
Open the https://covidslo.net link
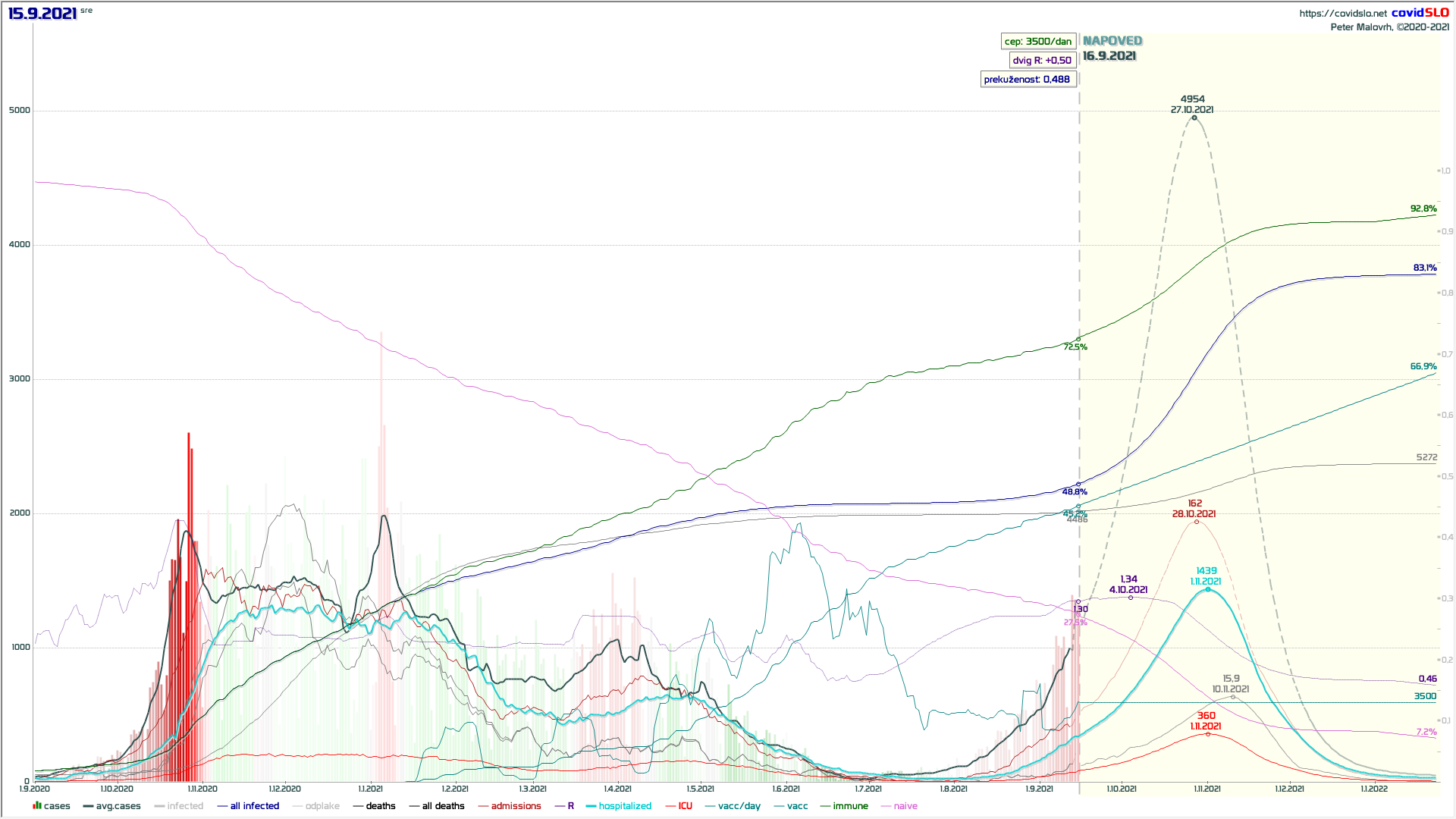[1342, 13]
